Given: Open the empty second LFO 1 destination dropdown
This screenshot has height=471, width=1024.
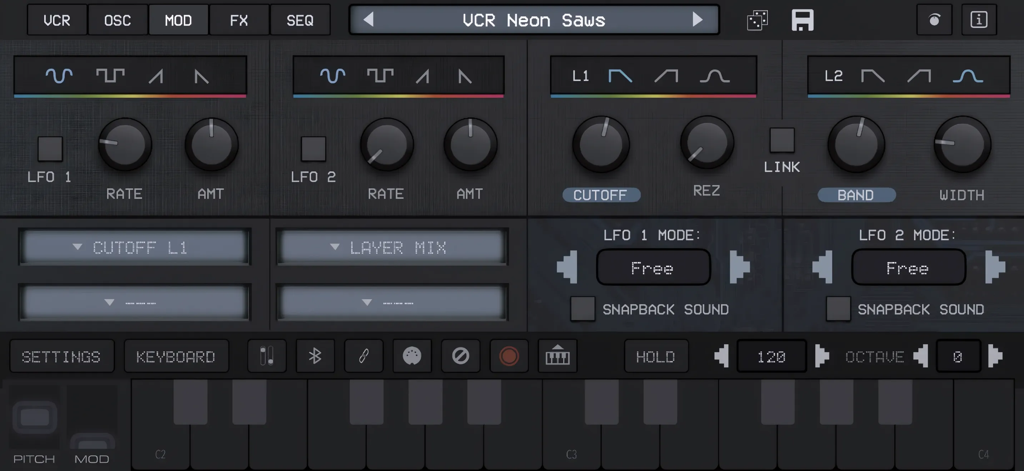Looking at the screenshot, I should pos(134,302).
